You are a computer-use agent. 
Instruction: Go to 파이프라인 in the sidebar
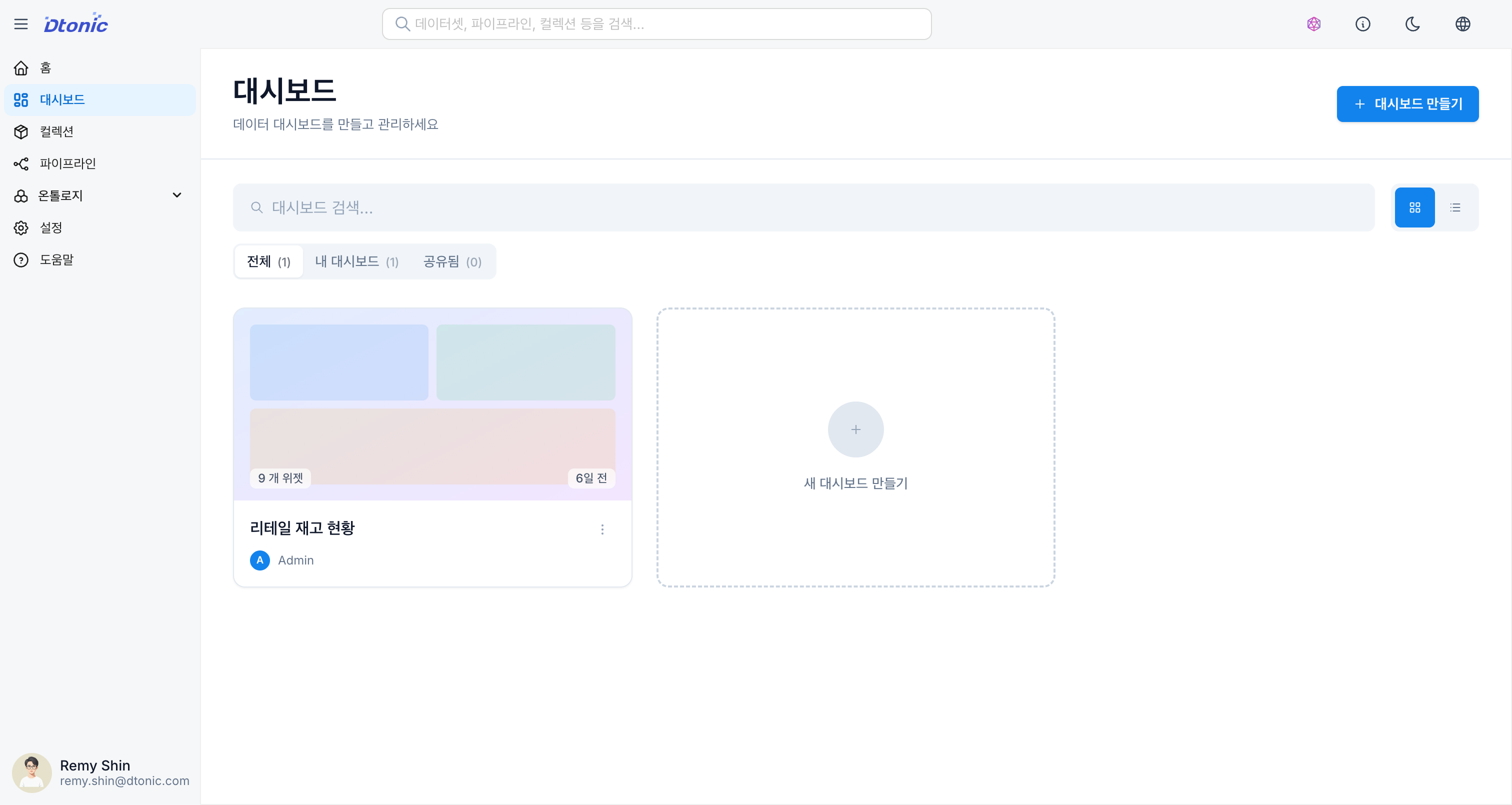(67, 164)
